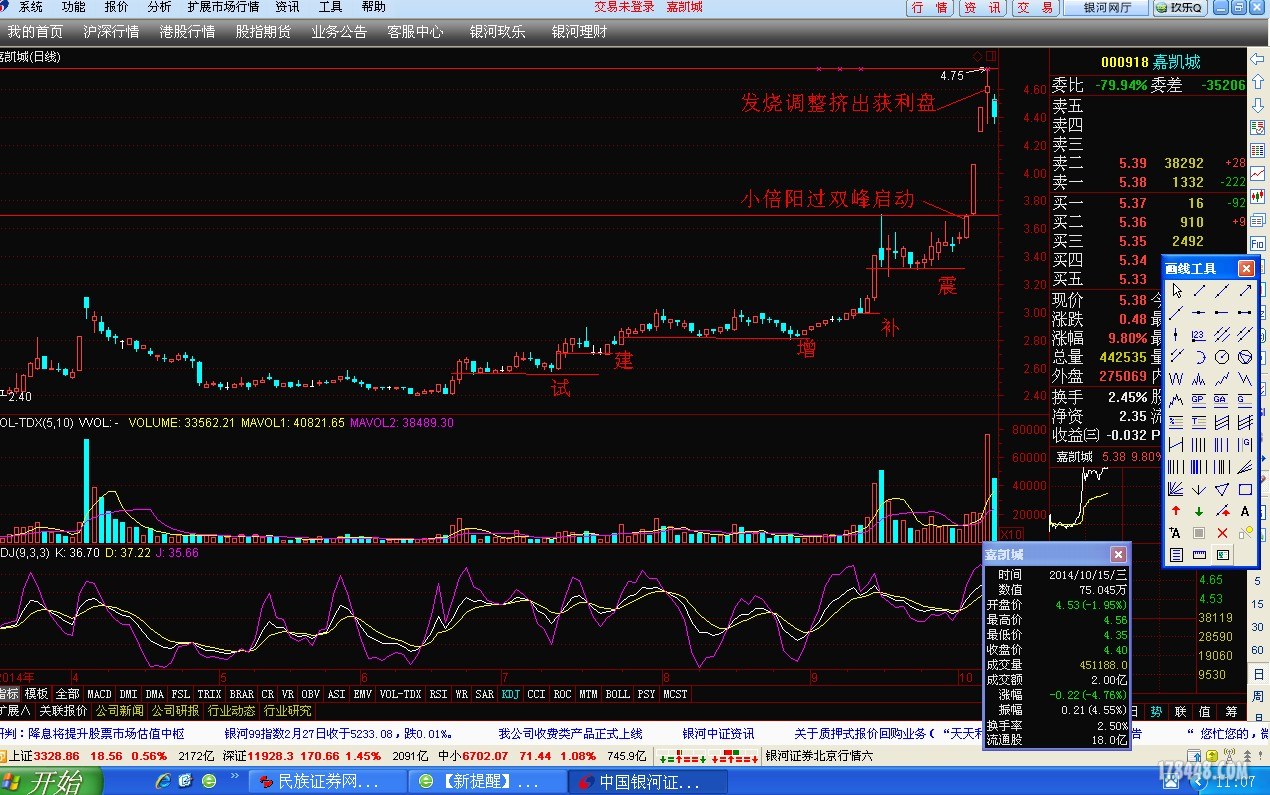Select the arrow pointer in drawing tools
1270x795 pixels.
point(1176,291)
